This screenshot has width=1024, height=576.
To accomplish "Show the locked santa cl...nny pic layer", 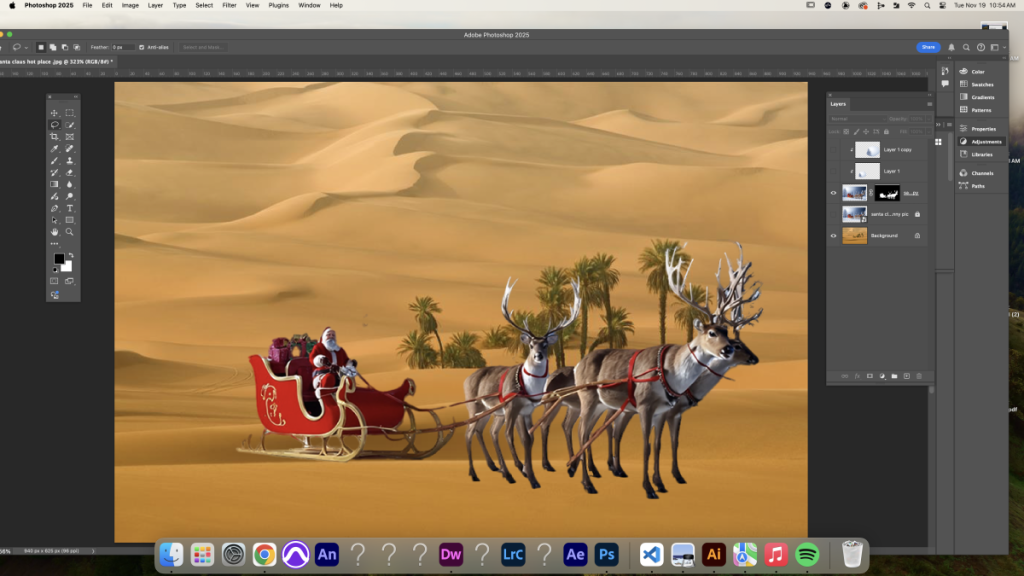I will pyautogui.click(x=833, y=214).
